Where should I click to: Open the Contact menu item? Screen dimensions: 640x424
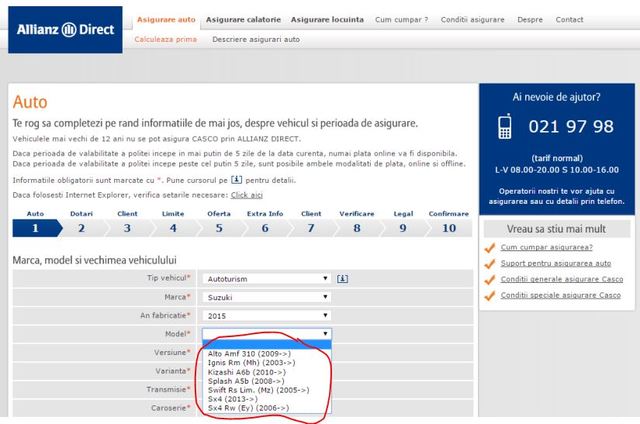tap(569, 20)
